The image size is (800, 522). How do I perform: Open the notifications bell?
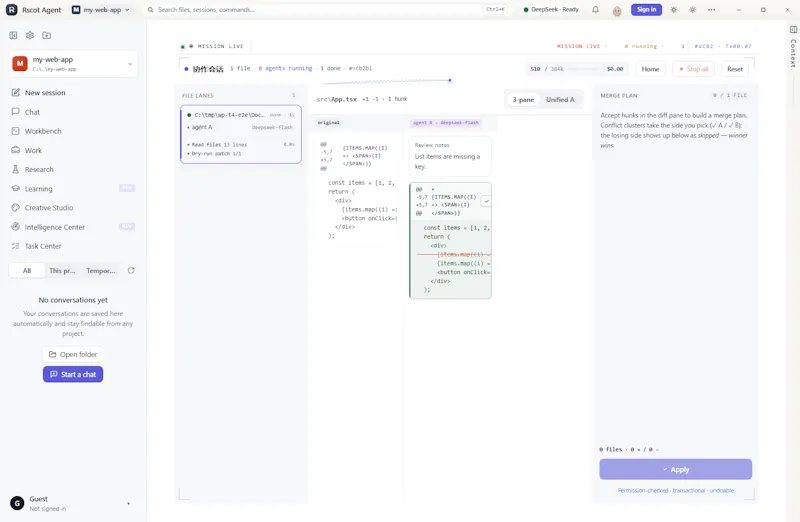point(595,10)
